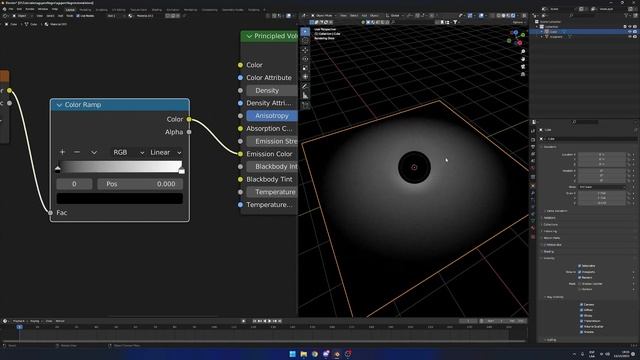Open the Modifiers properties tab

(x=533, y=193)
